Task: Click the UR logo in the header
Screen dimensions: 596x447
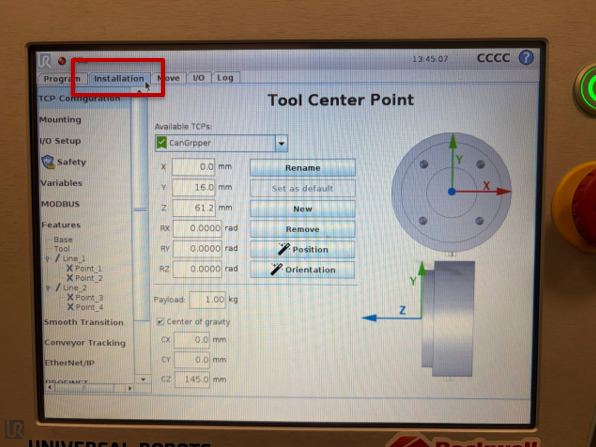Action: (x=45, y=61)
